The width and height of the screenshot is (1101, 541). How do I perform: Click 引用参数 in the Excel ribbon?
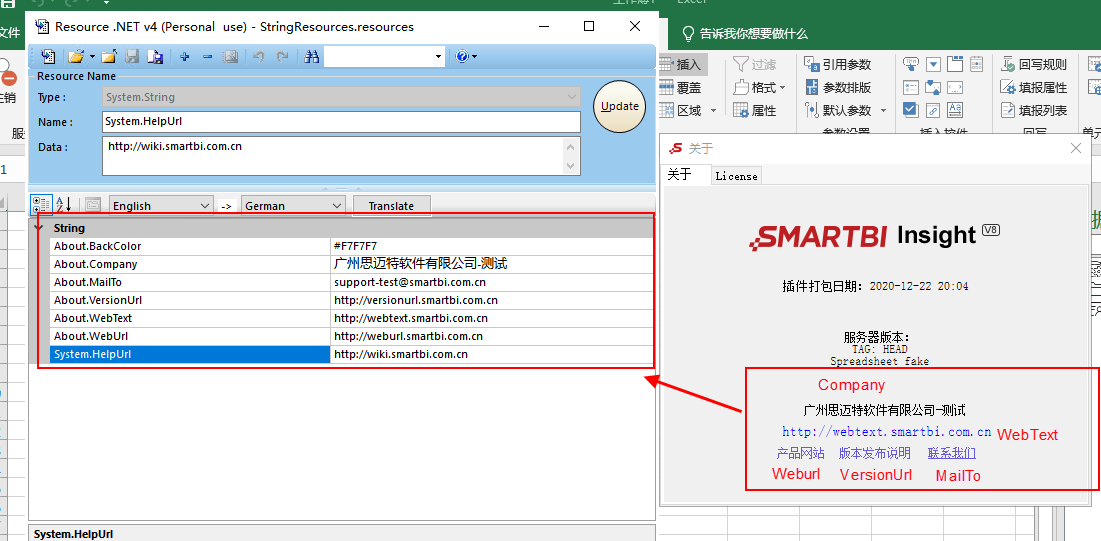(838, 65)
